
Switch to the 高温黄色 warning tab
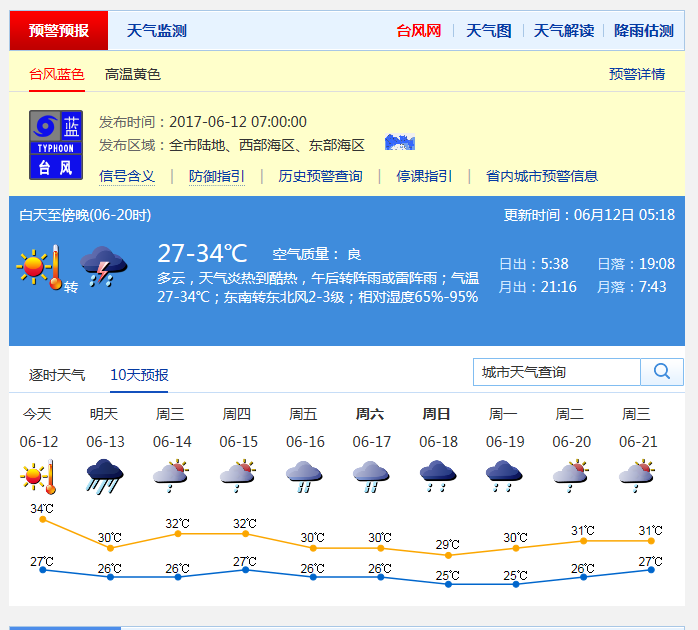coord(133,74)
